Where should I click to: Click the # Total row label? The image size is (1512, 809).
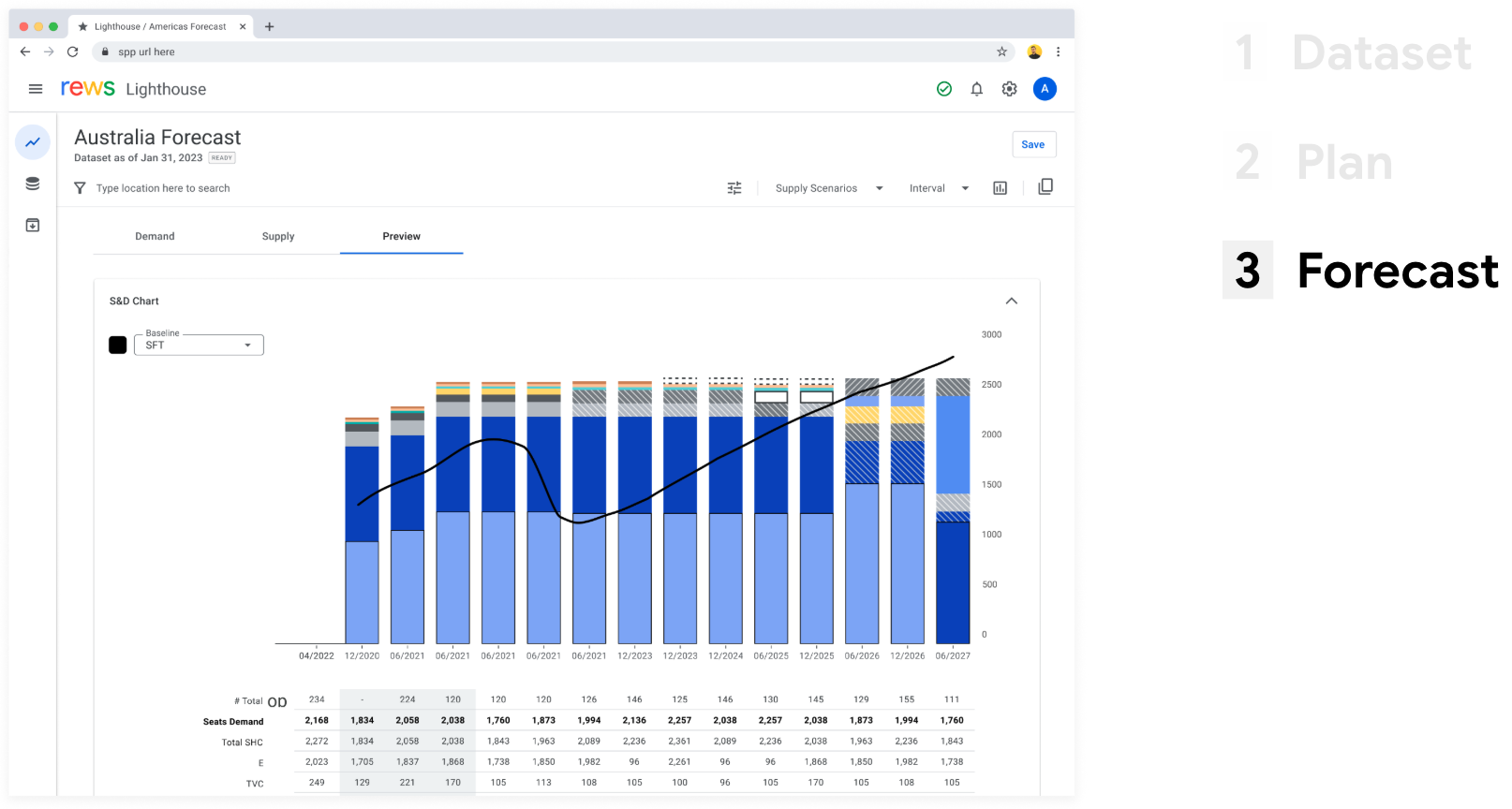[248, 701]
